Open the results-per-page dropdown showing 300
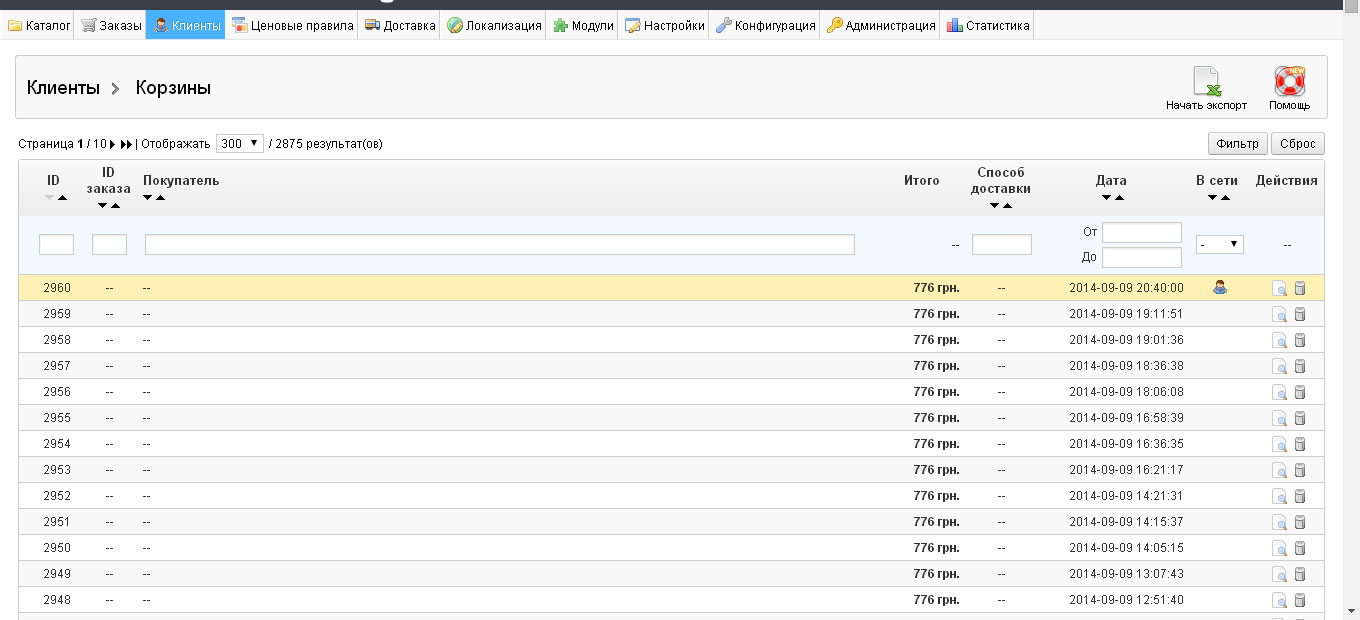The image size is (1360, 620). tap(240, 143)
